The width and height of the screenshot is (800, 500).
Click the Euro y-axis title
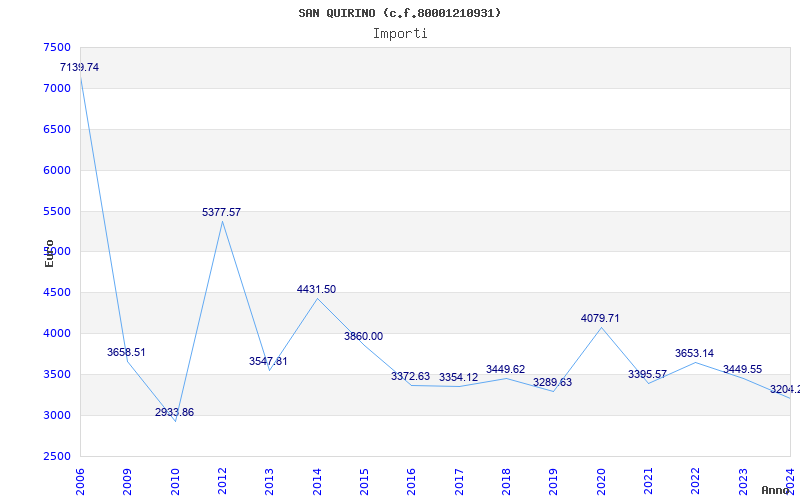click(x=49, y=253)
